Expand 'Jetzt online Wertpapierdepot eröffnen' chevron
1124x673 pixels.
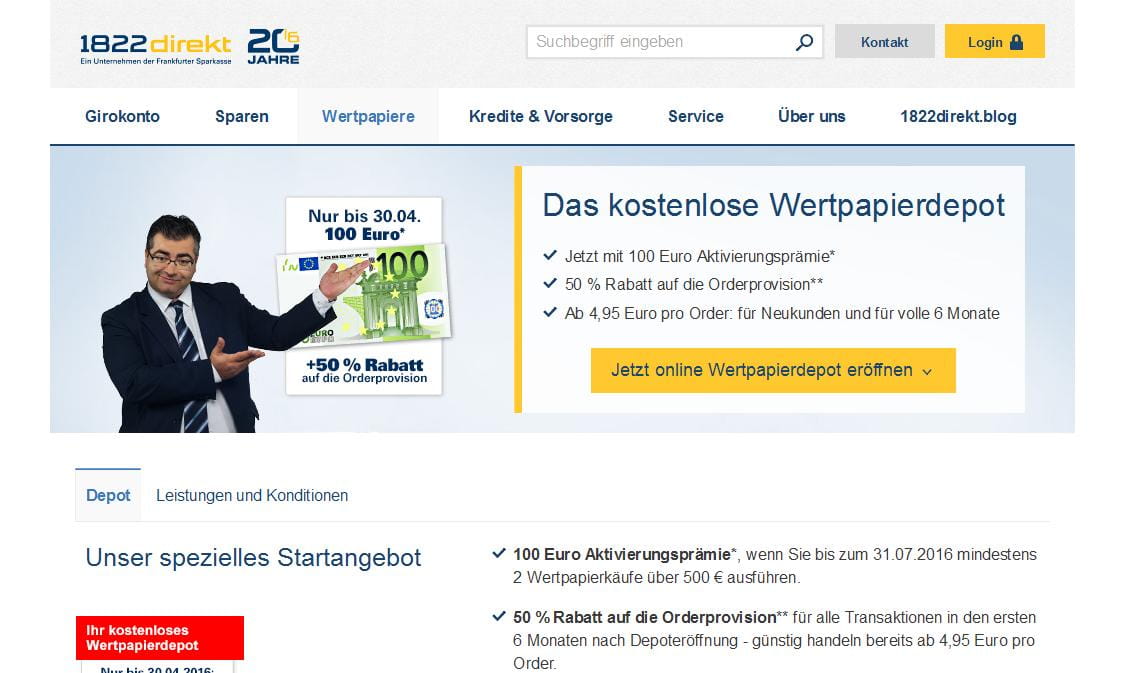(x=927, y=372)
